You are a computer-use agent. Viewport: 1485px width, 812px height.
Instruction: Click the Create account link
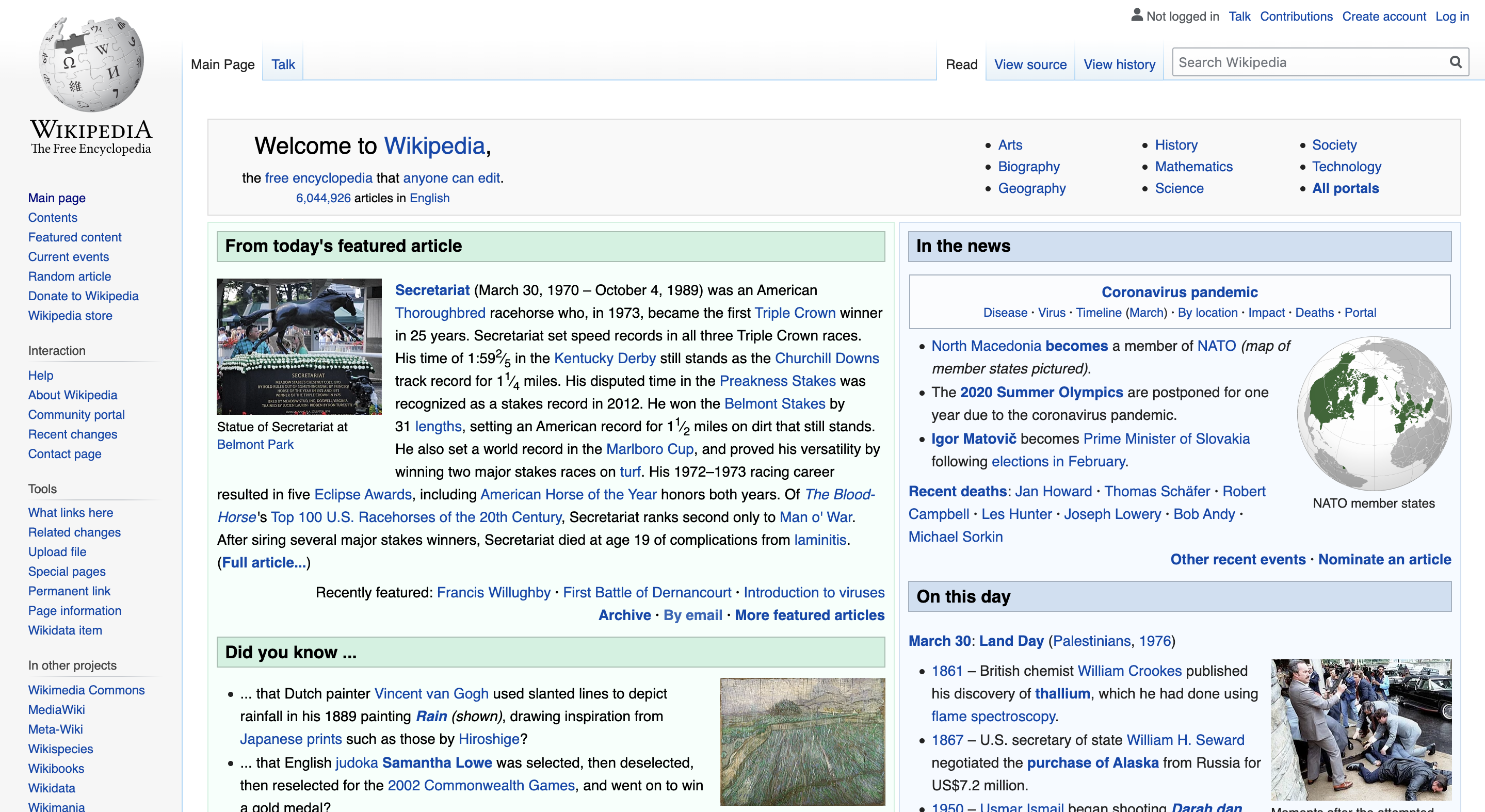click(x=1383, y=16)
